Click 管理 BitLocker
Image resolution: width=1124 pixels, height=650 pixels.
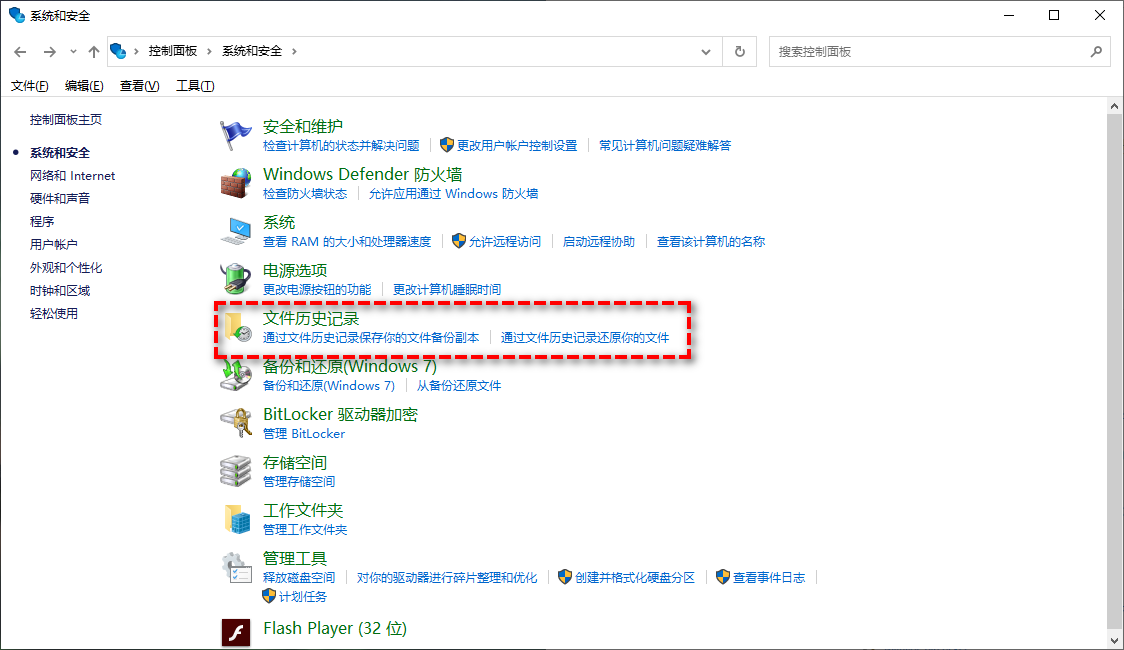tap(304, 434)
